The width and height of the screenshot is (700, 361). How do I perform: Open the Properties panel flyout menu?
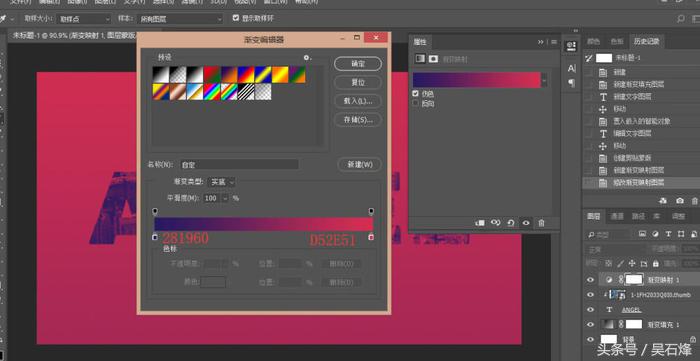[554, 42]
